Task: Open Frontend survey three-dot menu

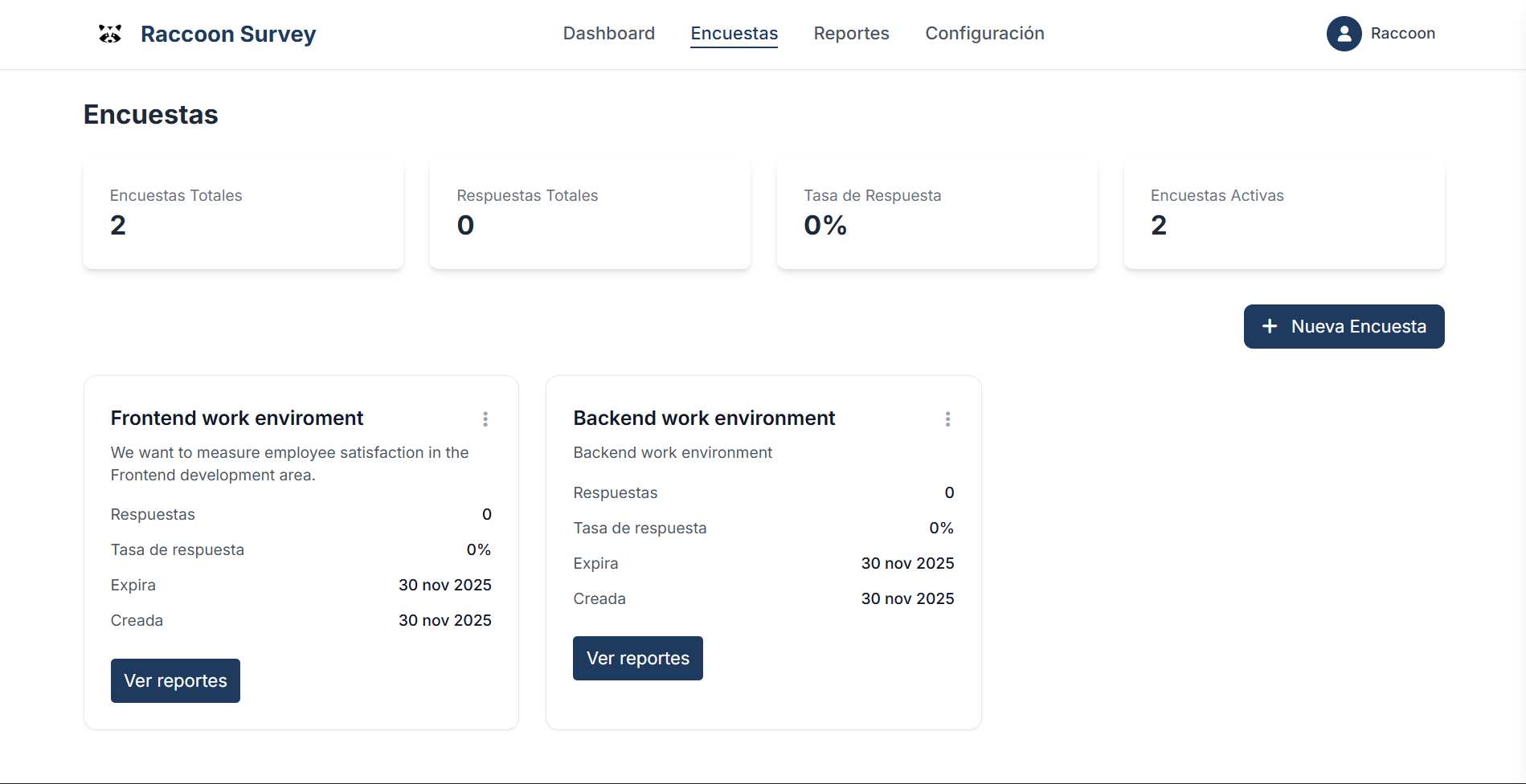Action: pos(485,419)
